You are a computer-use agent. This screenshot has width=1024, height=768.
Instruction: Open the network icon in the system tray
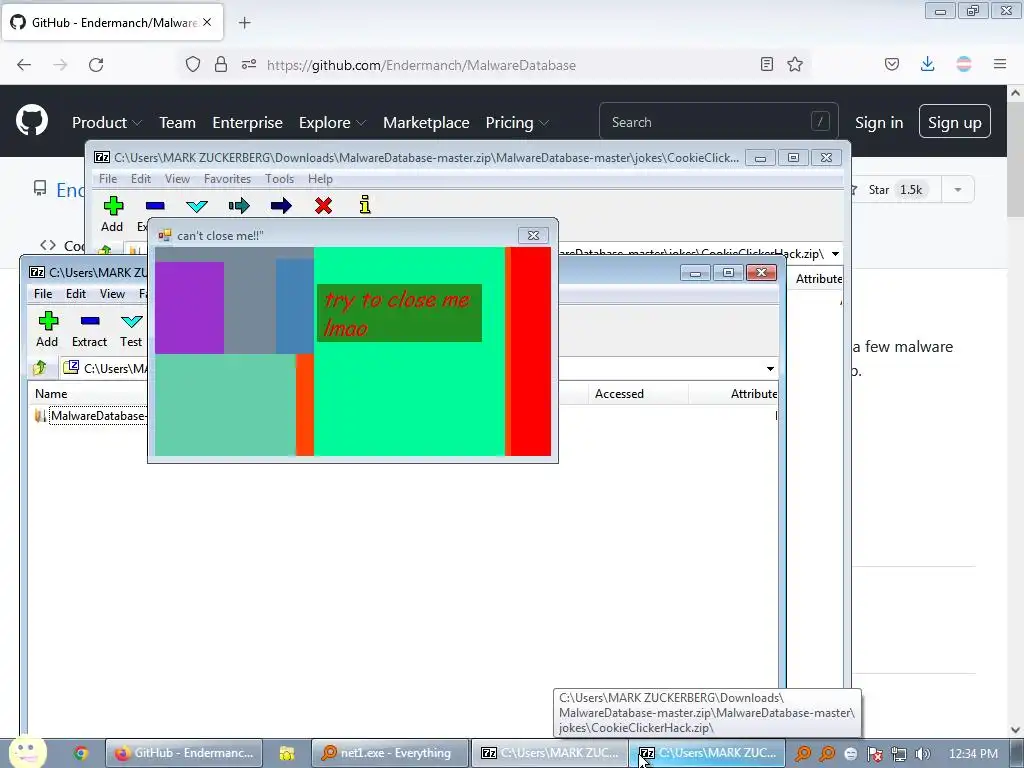click(x=899, y=754)
